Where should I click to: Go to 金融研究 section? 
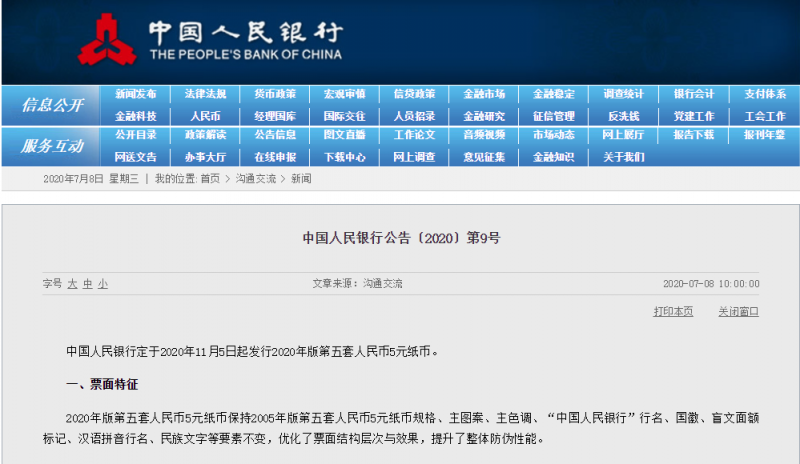click(484, 116)
